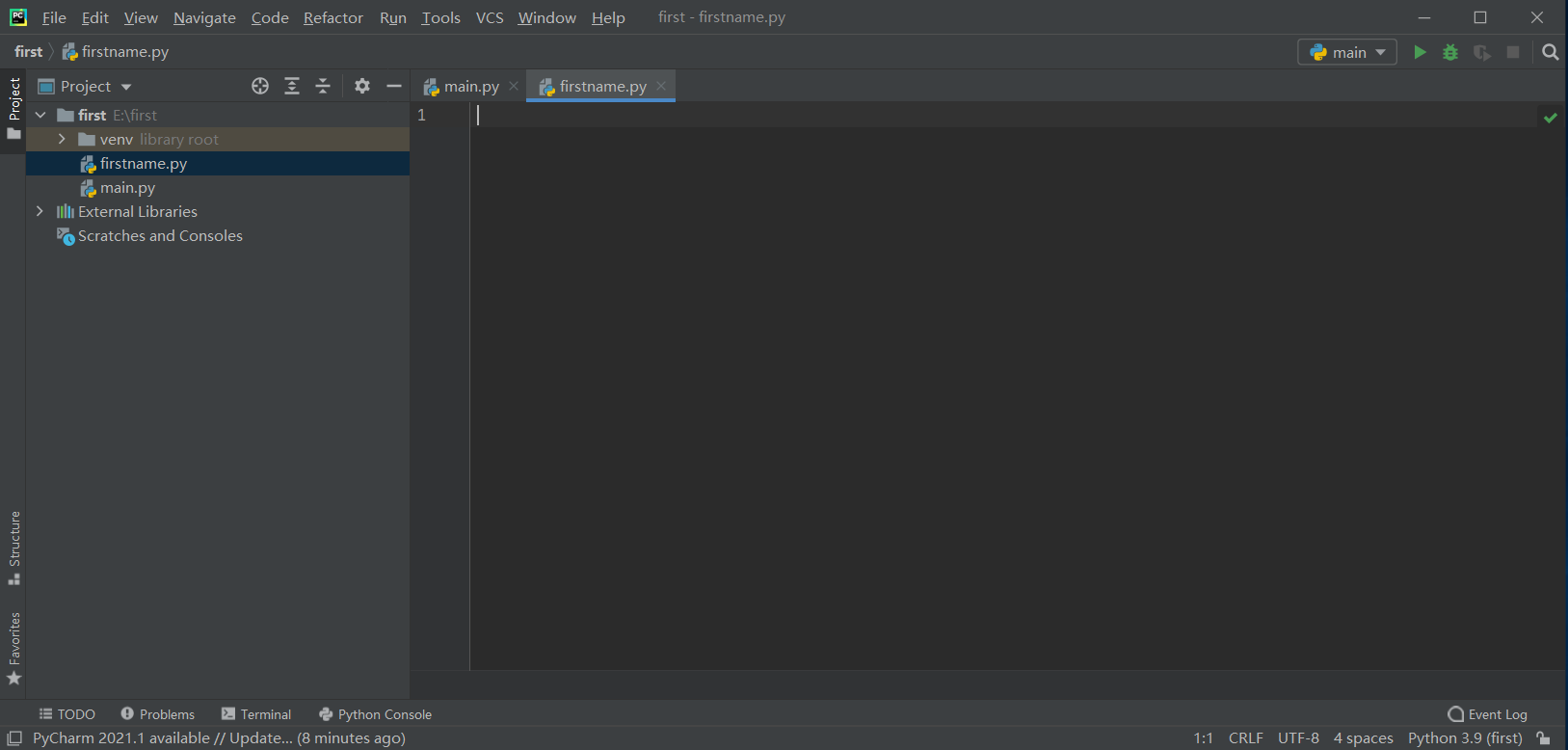This screenshot has height=750, width=1568.
Task: Open the Project view selector dropdown
Action: (85, 86)
